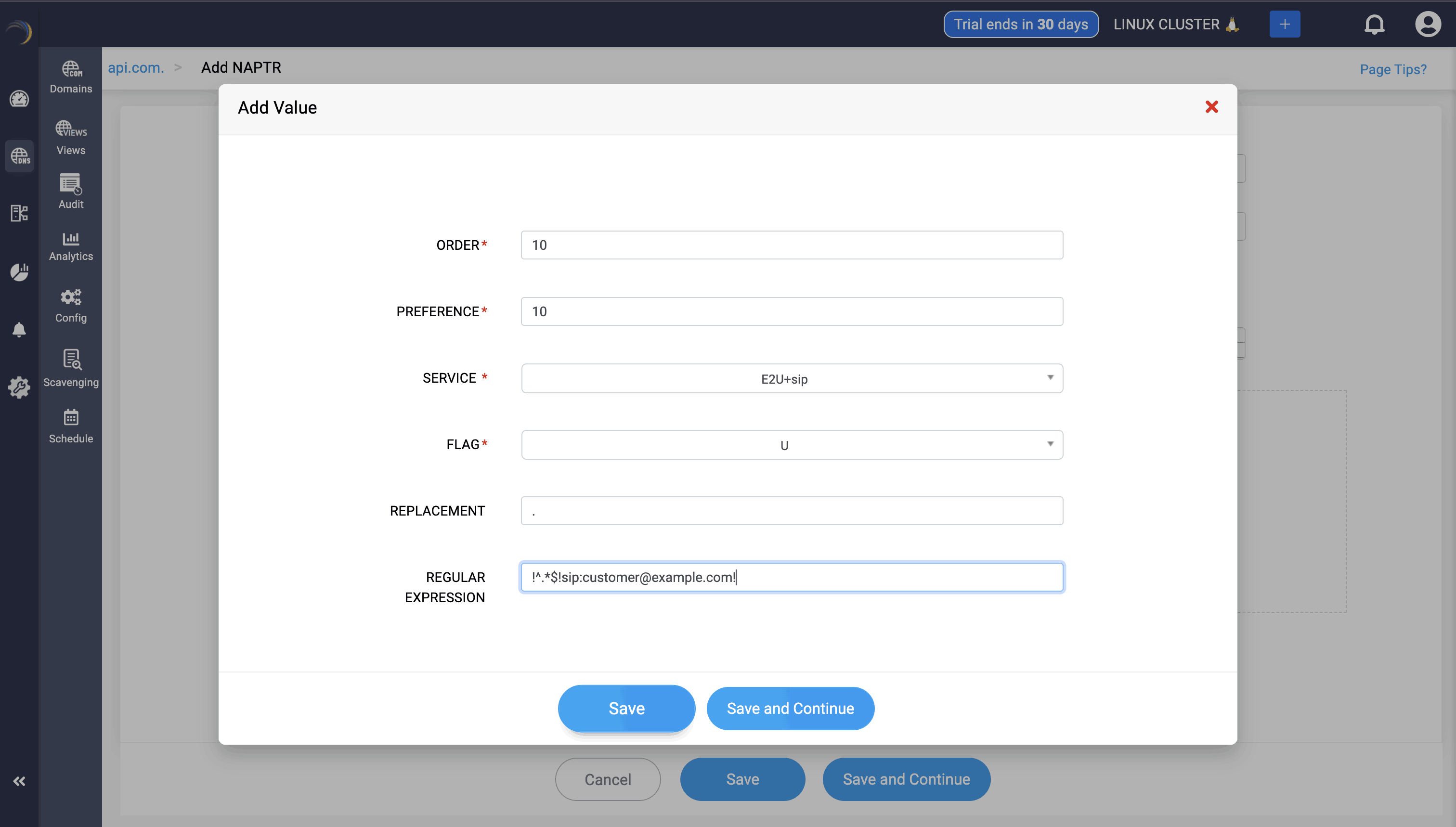Expand the FLAG dropdown showing U
Screen dimensions: 1456x827
792,445
